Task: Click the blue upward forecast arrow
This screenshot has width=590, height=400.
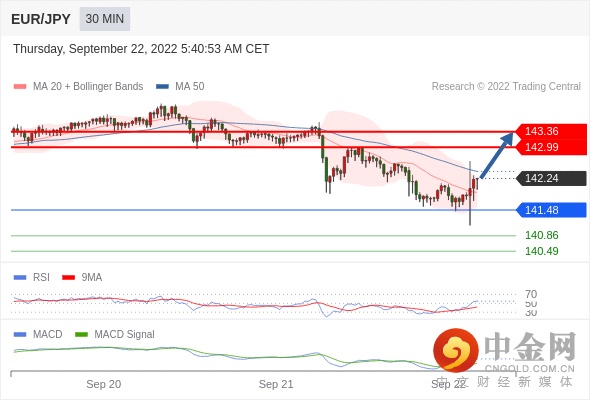Action: tap(497, 155)
